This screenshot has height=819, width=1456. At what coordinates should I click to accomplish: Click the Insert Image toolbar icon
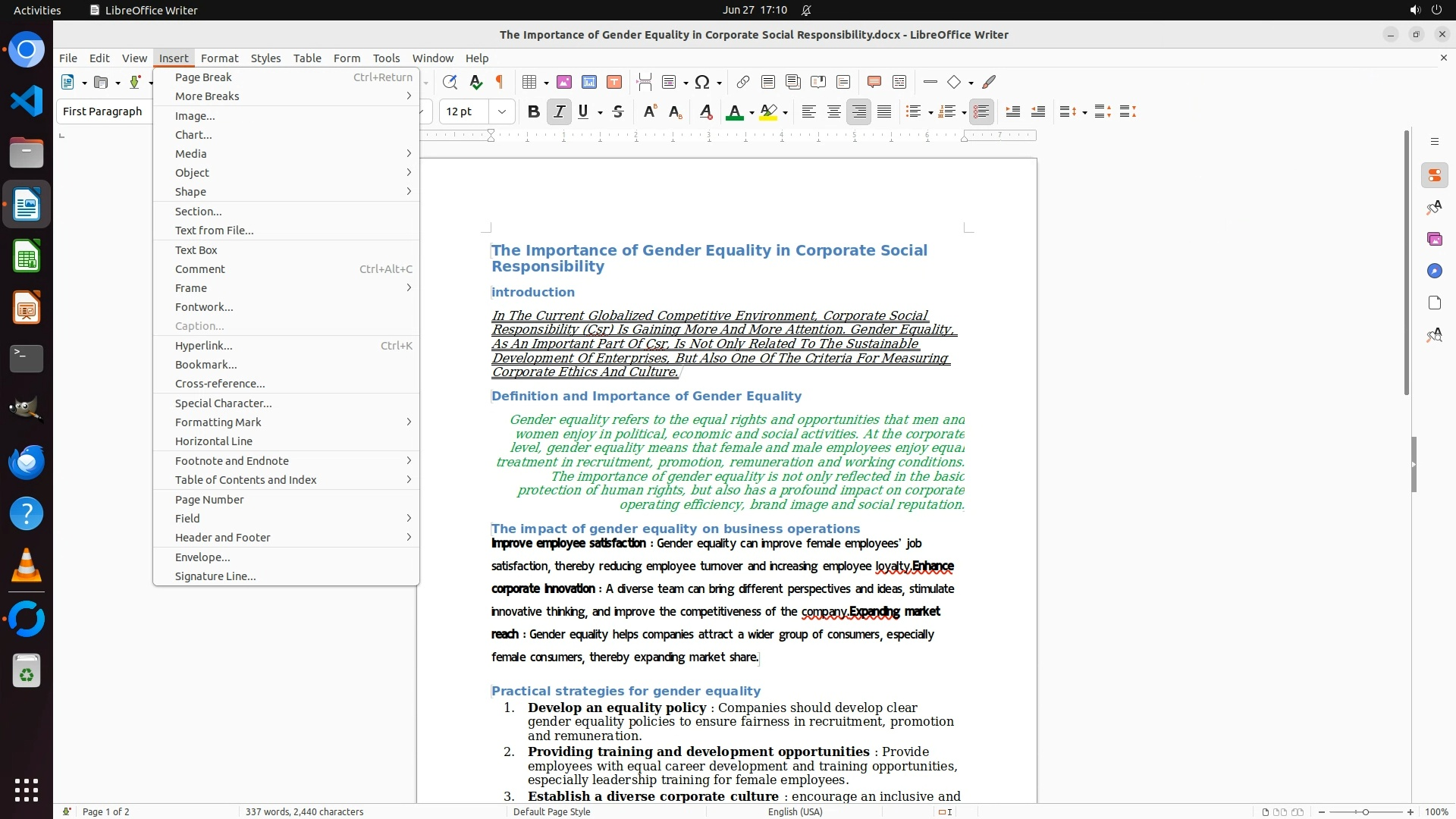tap(564, 82)
